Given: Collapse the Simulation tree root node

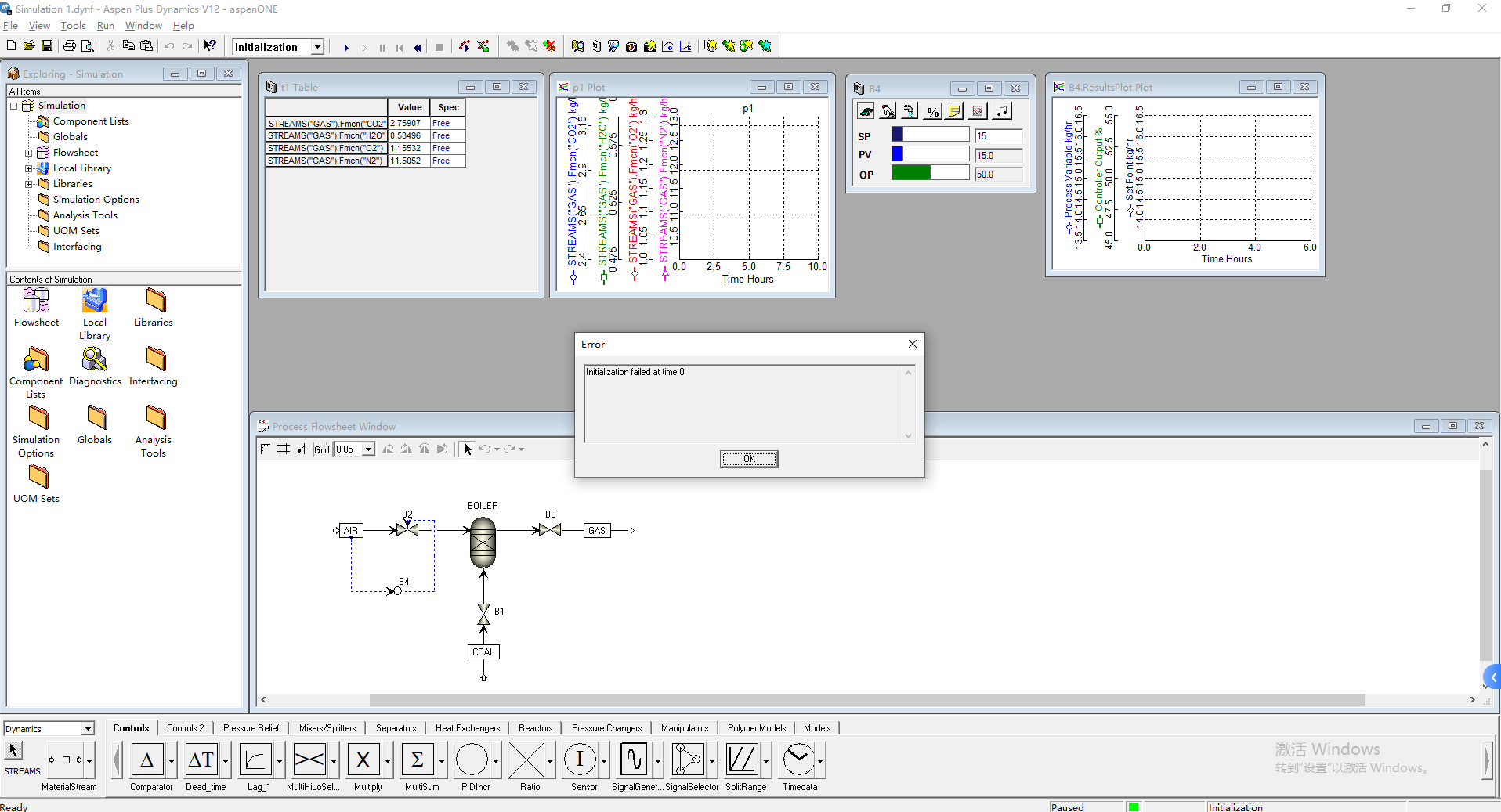Looking at the screenshot, I should [x=13, y=106].
